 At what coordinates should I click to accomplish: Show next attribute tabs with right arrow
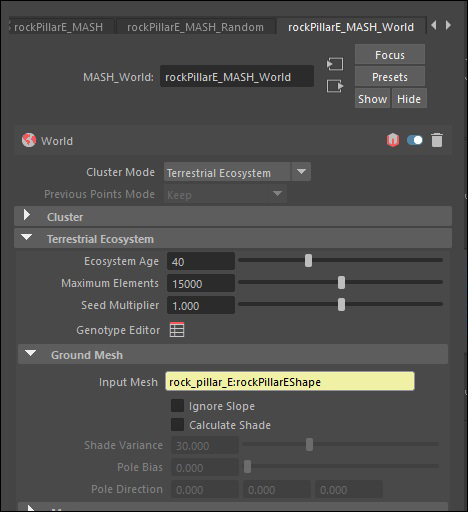pyautogui.click(x=448, y=25)
